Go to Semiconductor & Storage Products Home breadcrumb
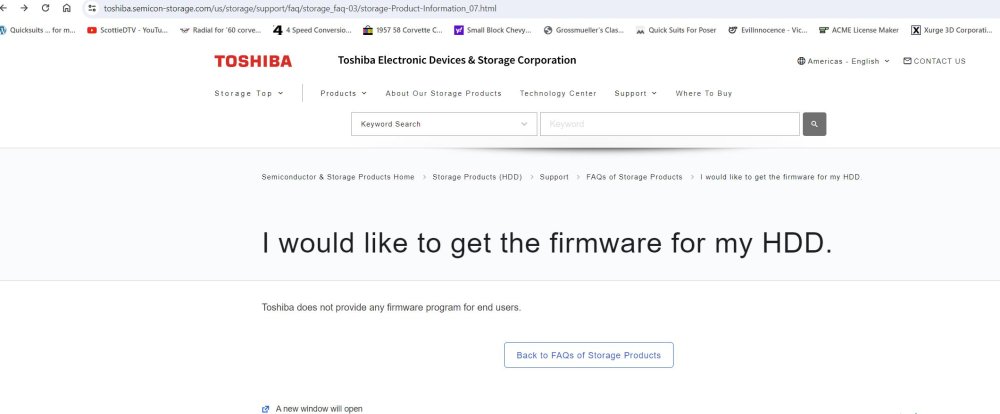 338,177
